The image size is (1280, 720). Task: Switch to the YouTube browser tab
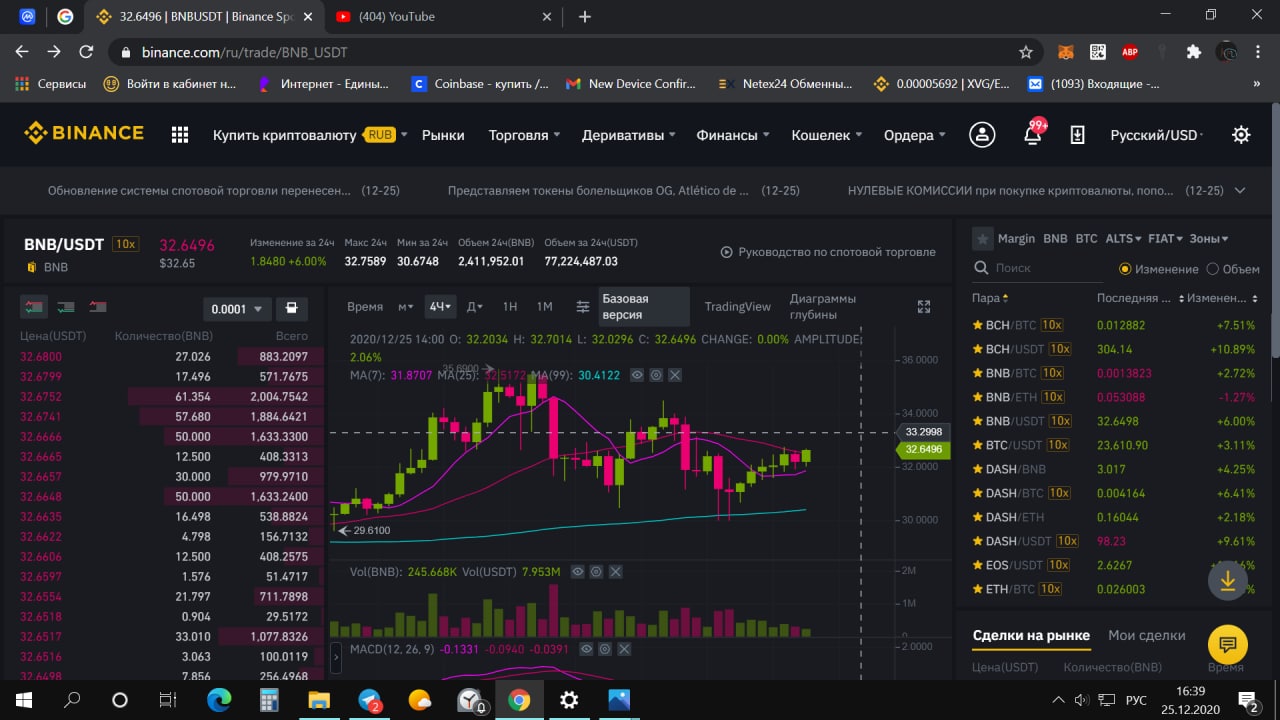[445, 17]
